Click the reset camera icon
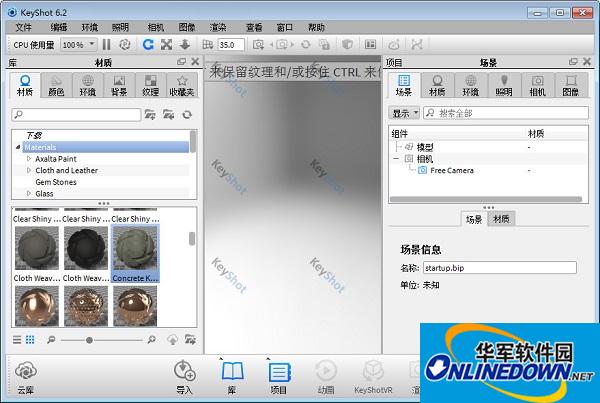Image resolution: width=600 pixels, height=403 pixels. point(306,45)
